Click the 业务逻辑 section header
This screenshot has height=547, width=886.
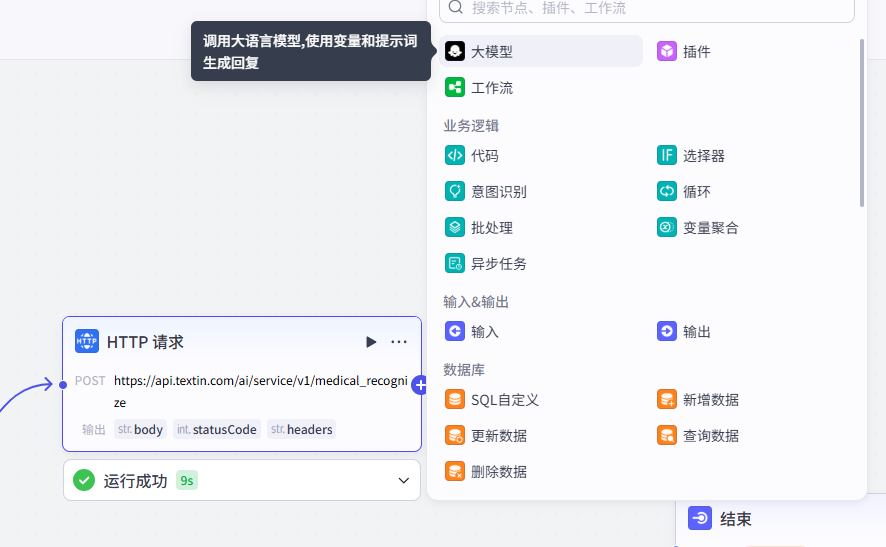(471, 125)
